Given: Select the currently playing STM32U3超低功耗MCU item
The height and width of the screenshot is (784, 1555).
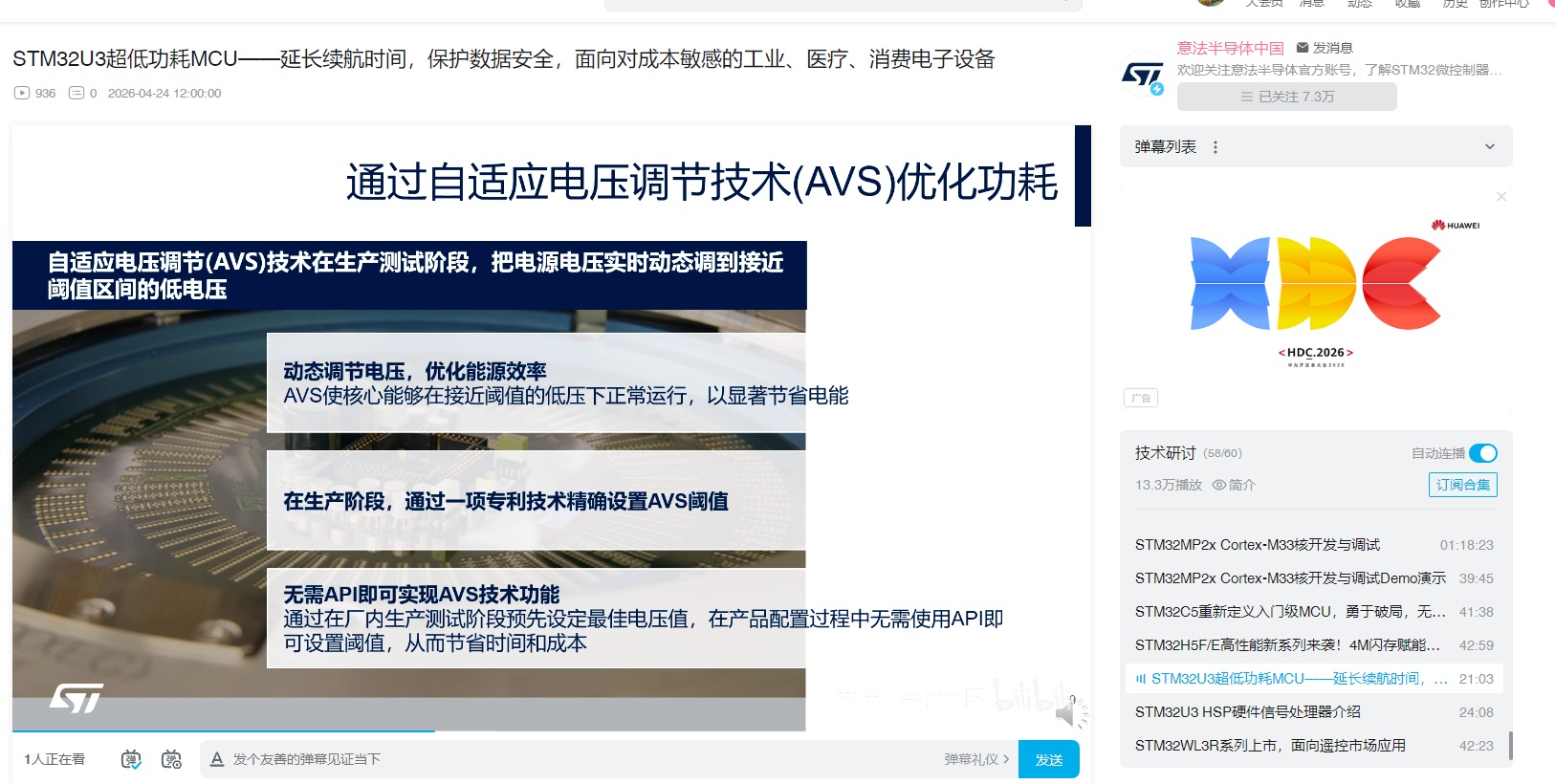Looking at the screenshot, I should pyautogui.click(x=1314, y=679).
